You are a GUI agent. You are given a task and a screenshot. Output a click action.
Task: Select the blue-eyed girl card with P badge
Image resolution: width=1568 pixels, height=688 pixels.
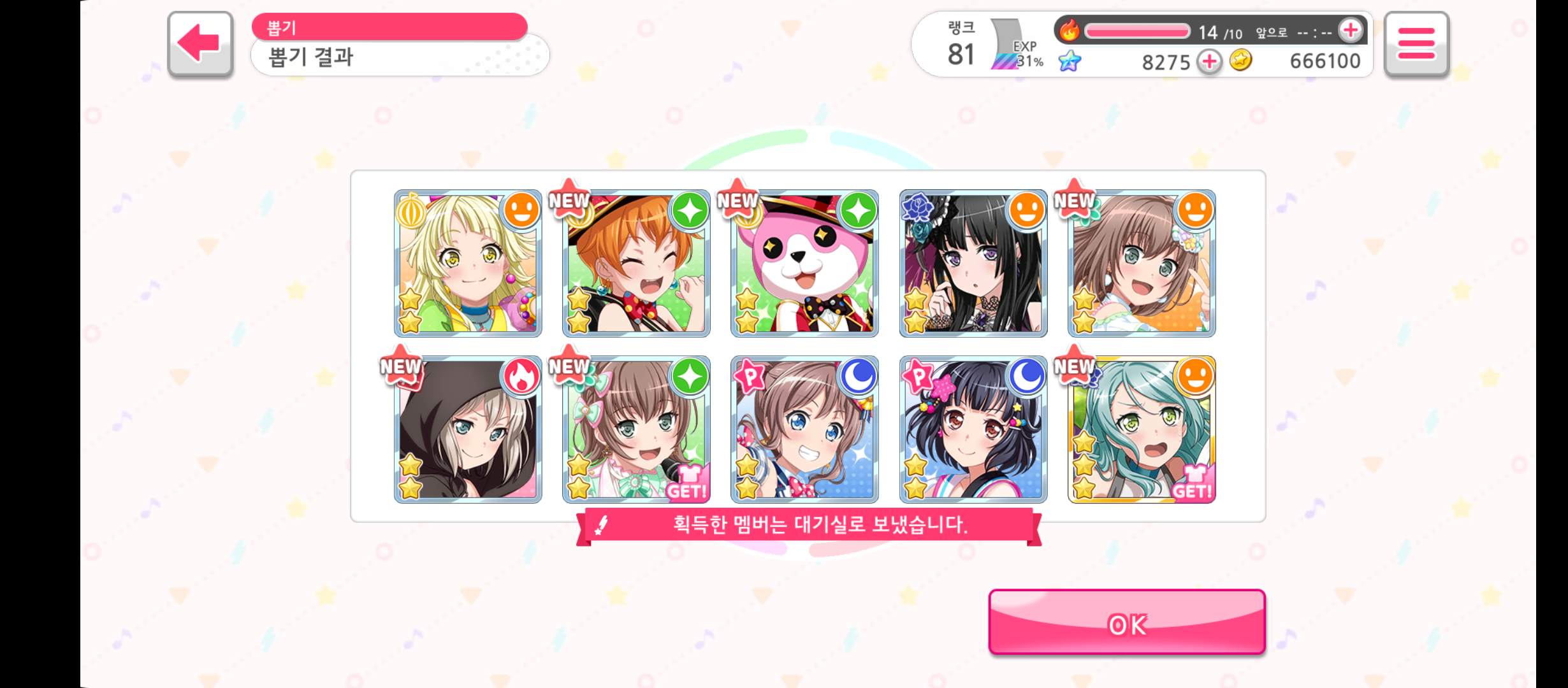804,429
